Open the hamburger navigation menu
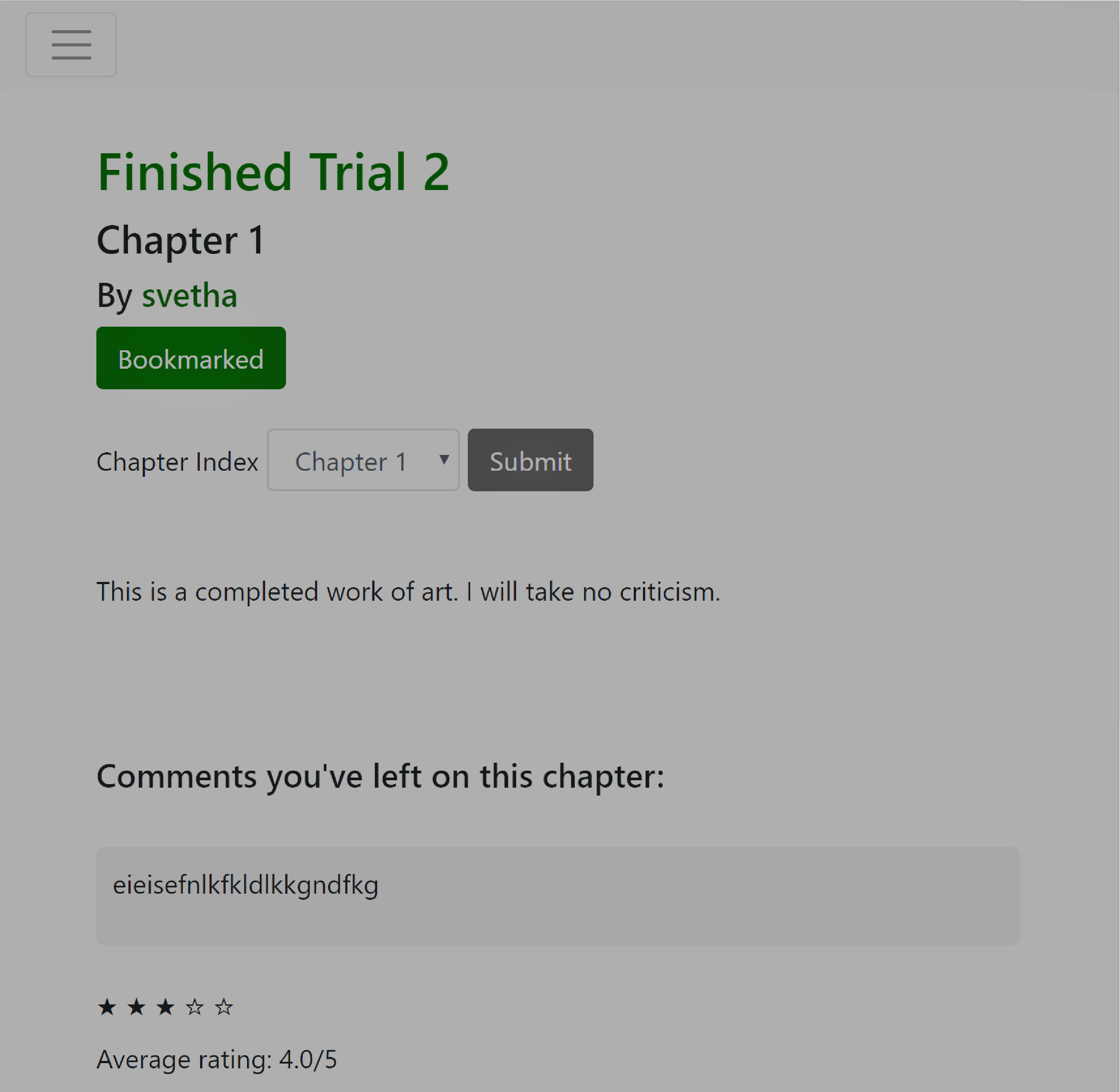Viewport: 1120px width, 1092px height. 71,45
